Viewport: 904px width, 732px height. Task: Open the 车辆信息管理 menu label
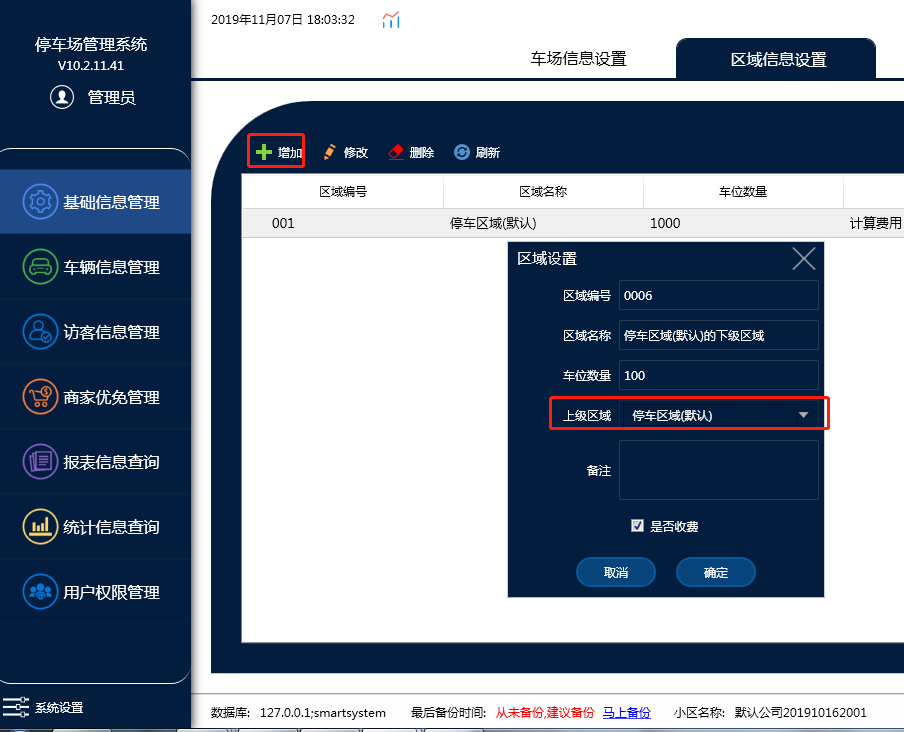(111, 267)
